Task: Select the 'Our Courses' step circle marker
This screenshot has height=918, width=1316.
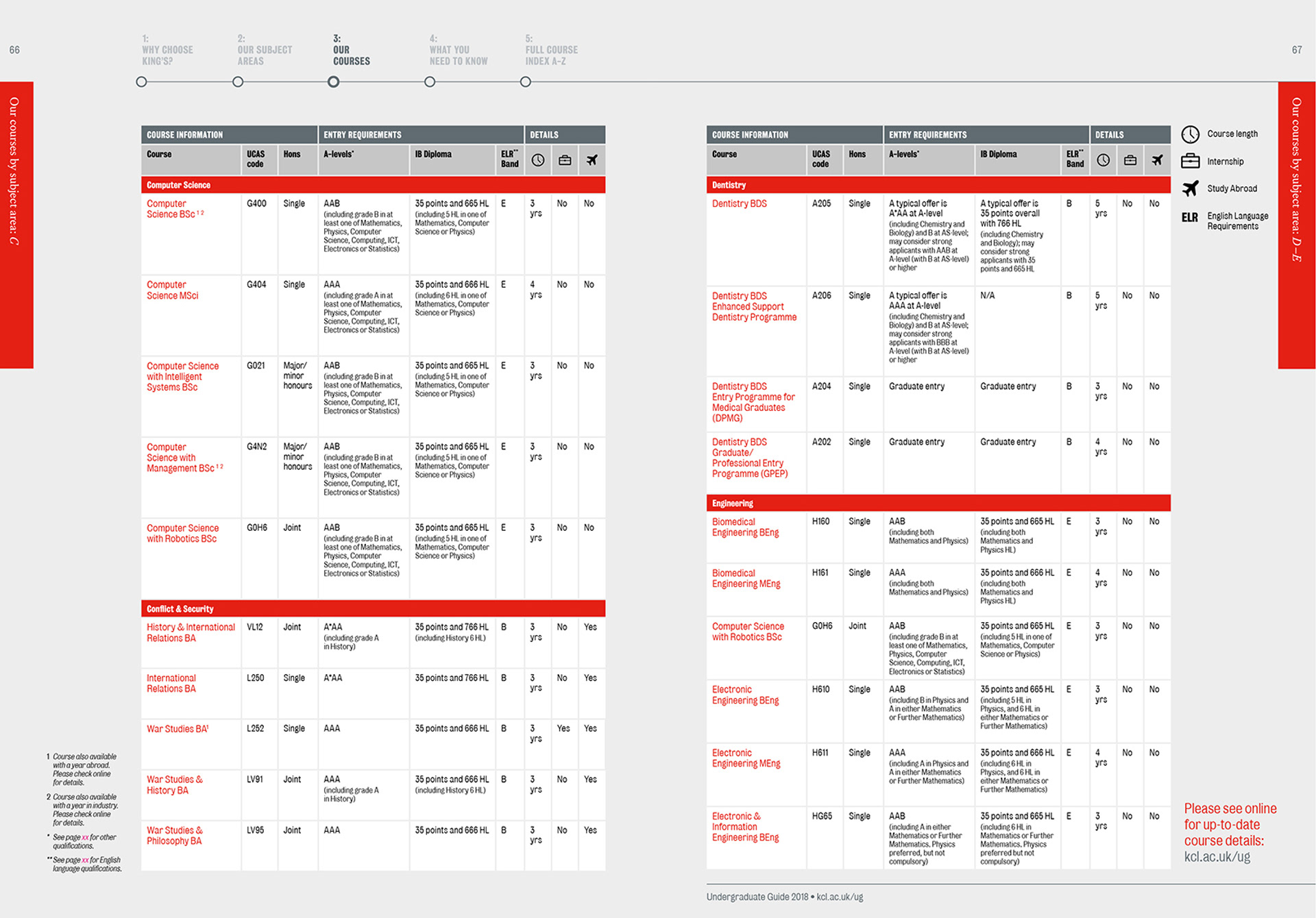Action: coord(333,82)
